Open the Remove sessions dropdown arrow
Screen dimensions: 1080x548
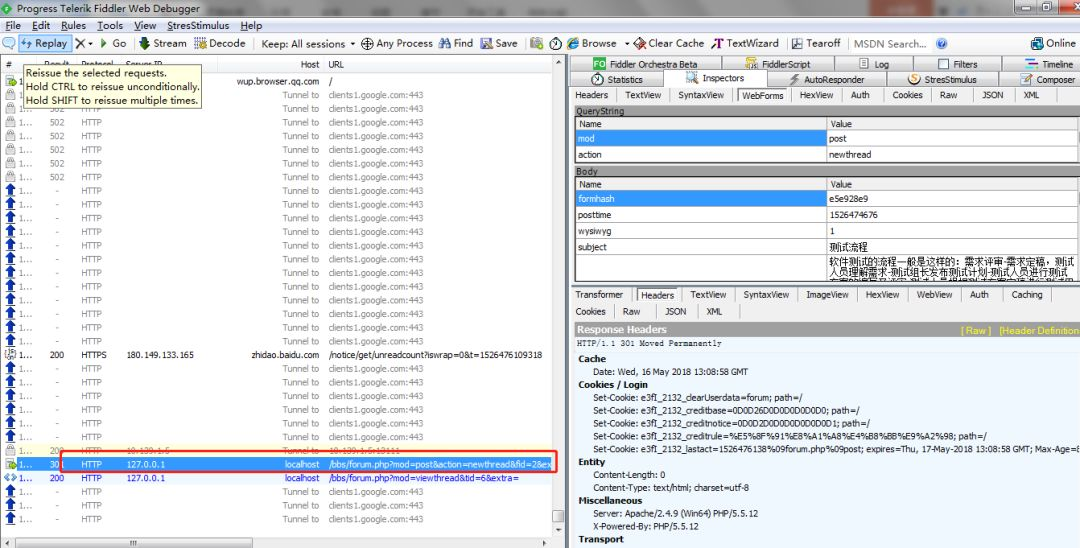click(91, 44)
